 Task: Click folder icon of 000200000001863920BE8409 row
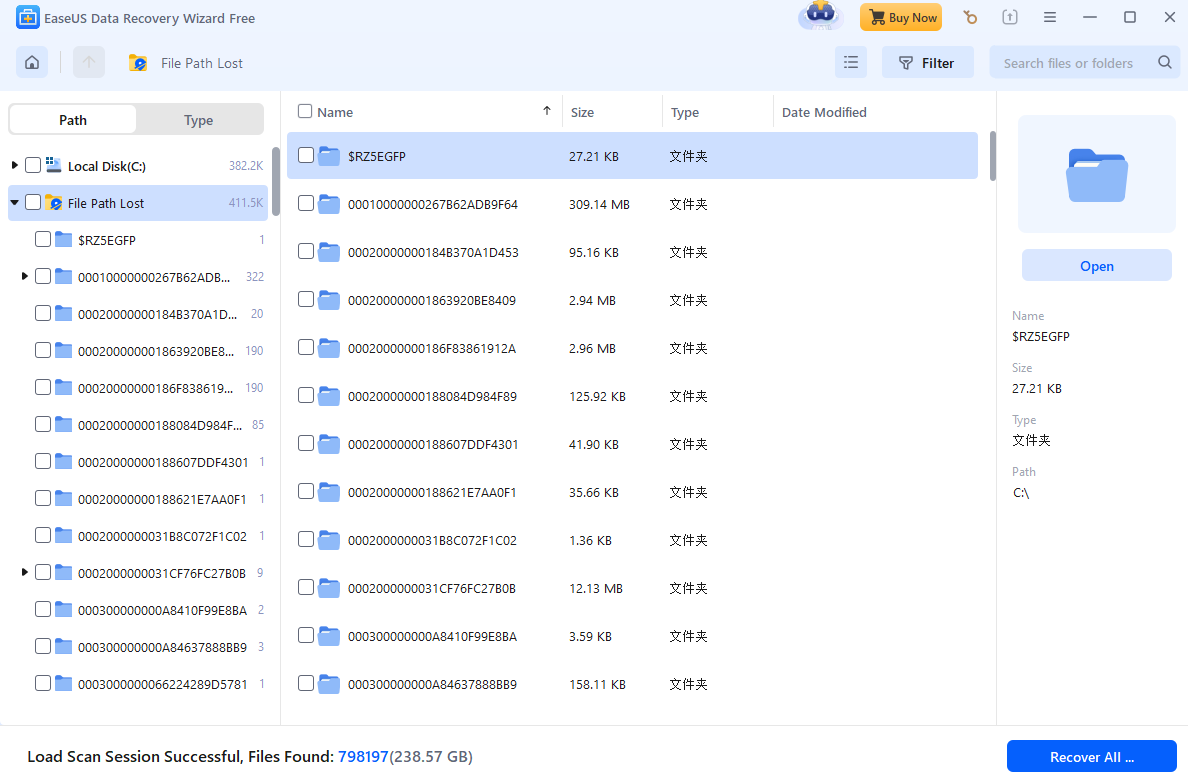(329, 300)
